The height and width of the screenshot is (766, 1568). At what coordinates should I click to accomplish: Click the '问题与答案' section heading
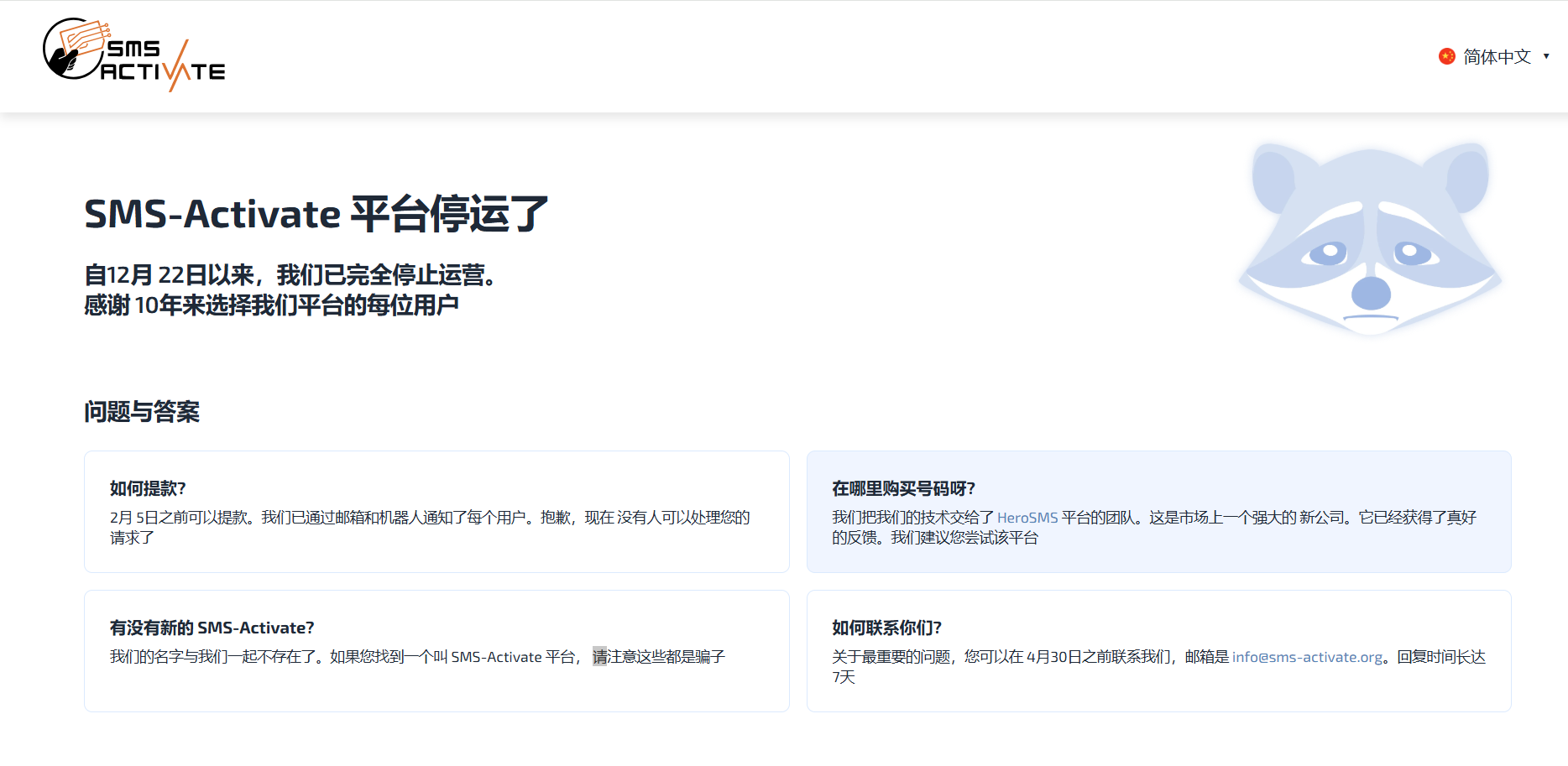click(x=141, y=412)
